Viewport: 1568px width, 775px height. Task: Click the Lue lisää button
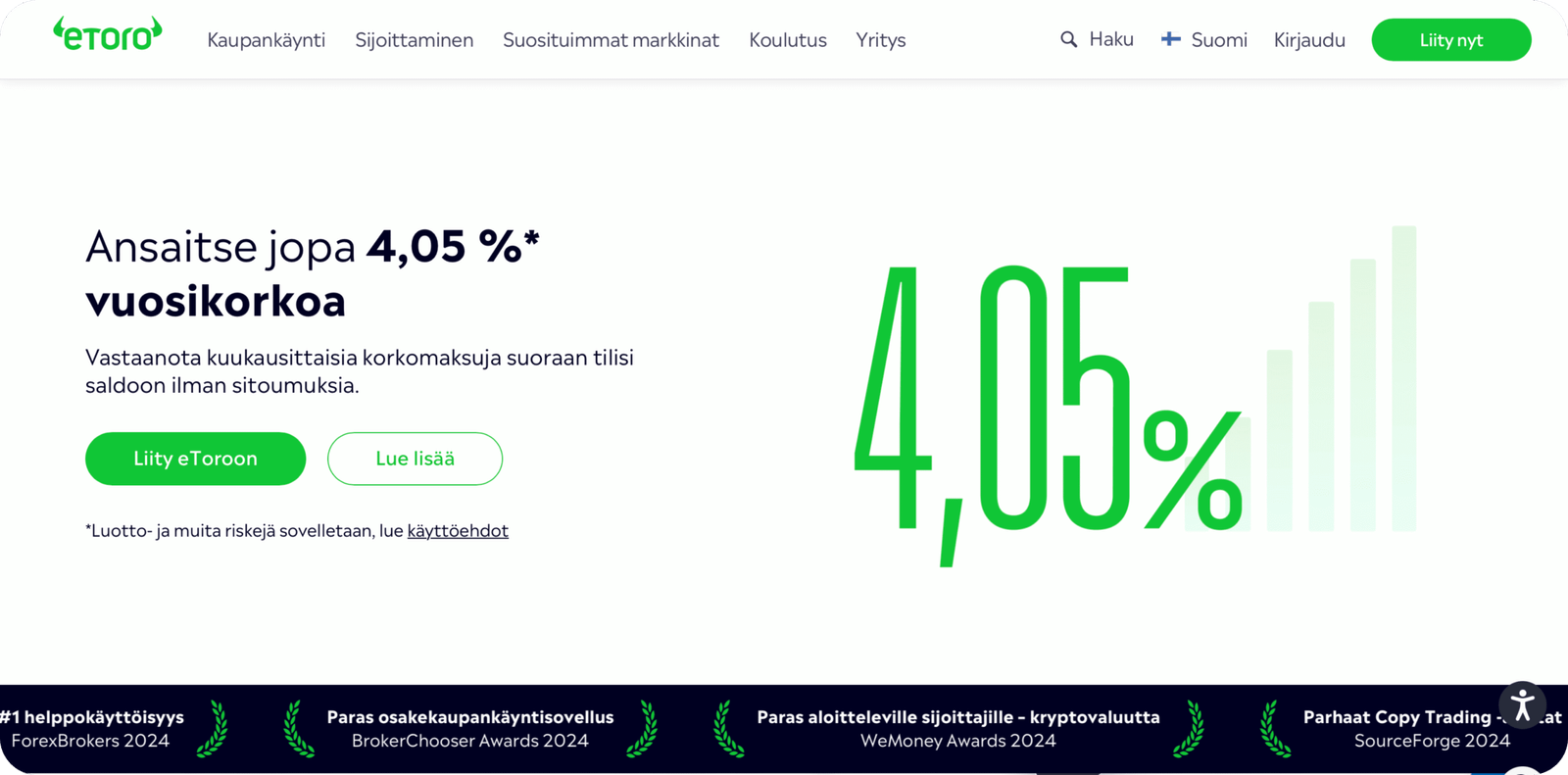coord(415,459)
